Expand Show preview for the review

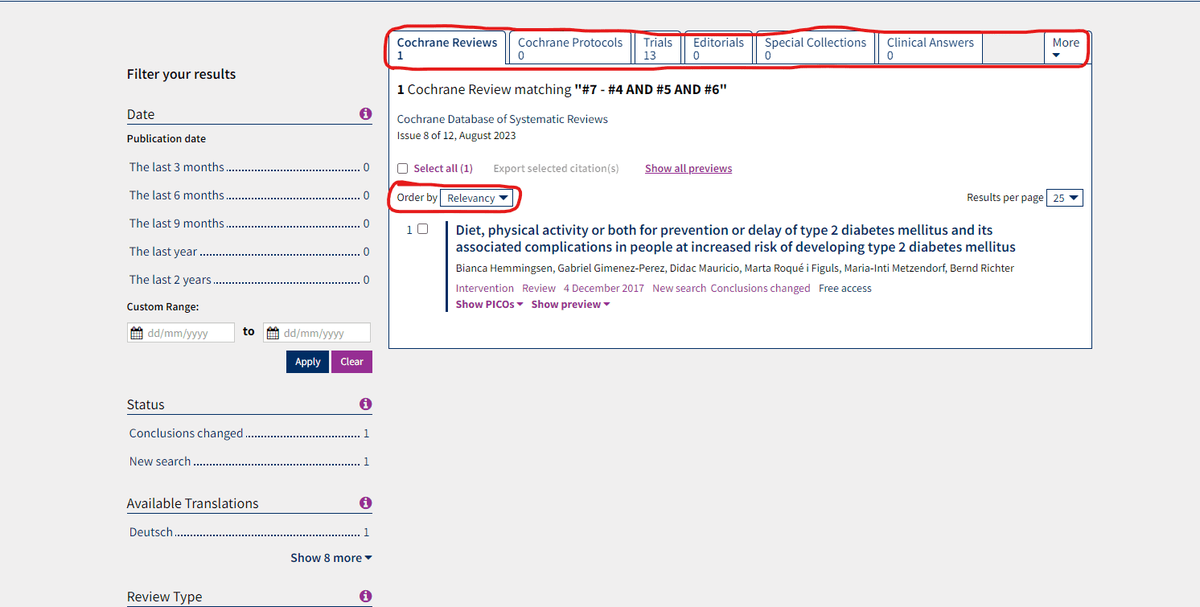[x=570, y=304]
